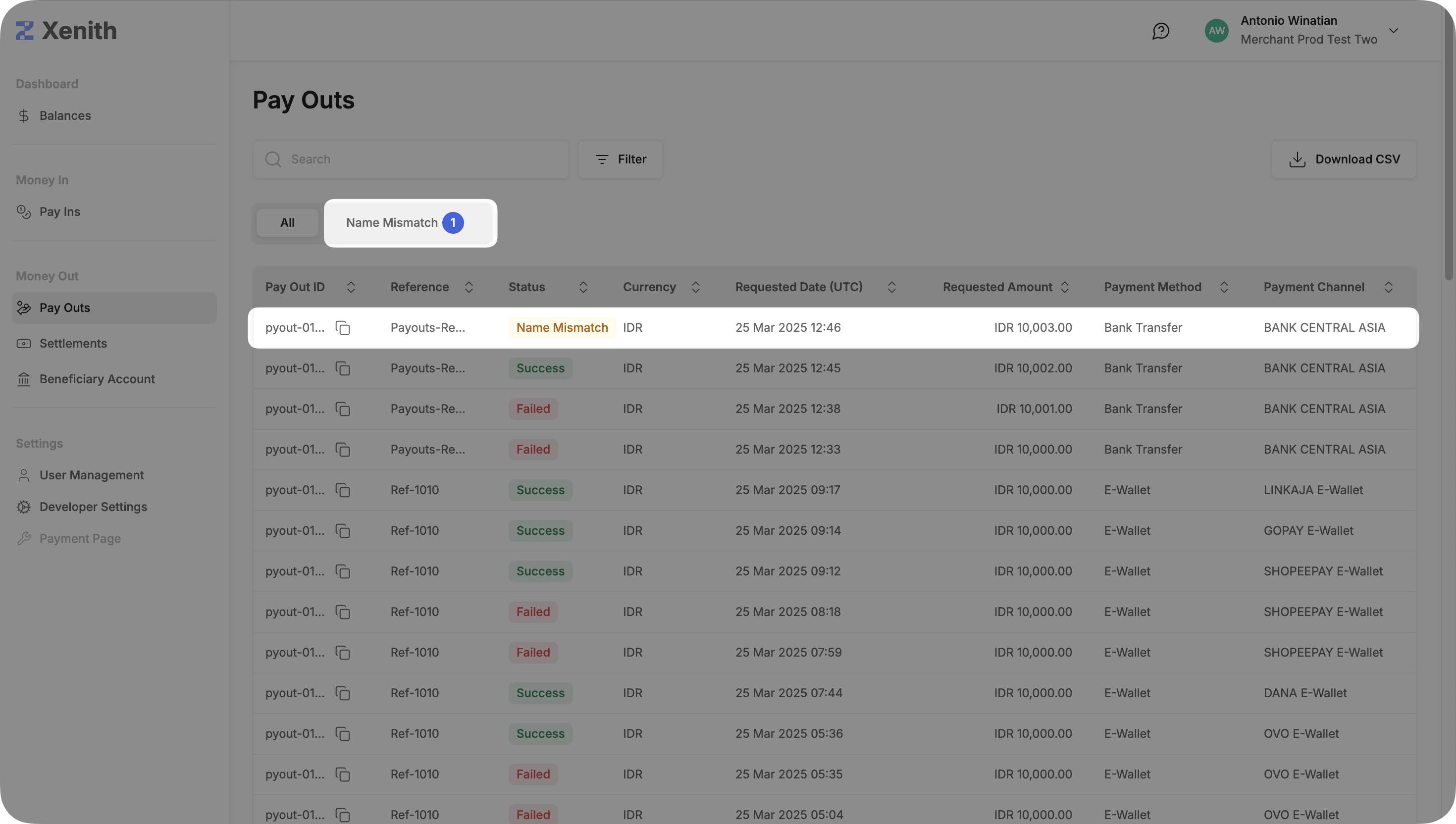The width and height of the screenshot is (1456, 824).
Task: Open the help chat icon
Action: click(1161, 31)
